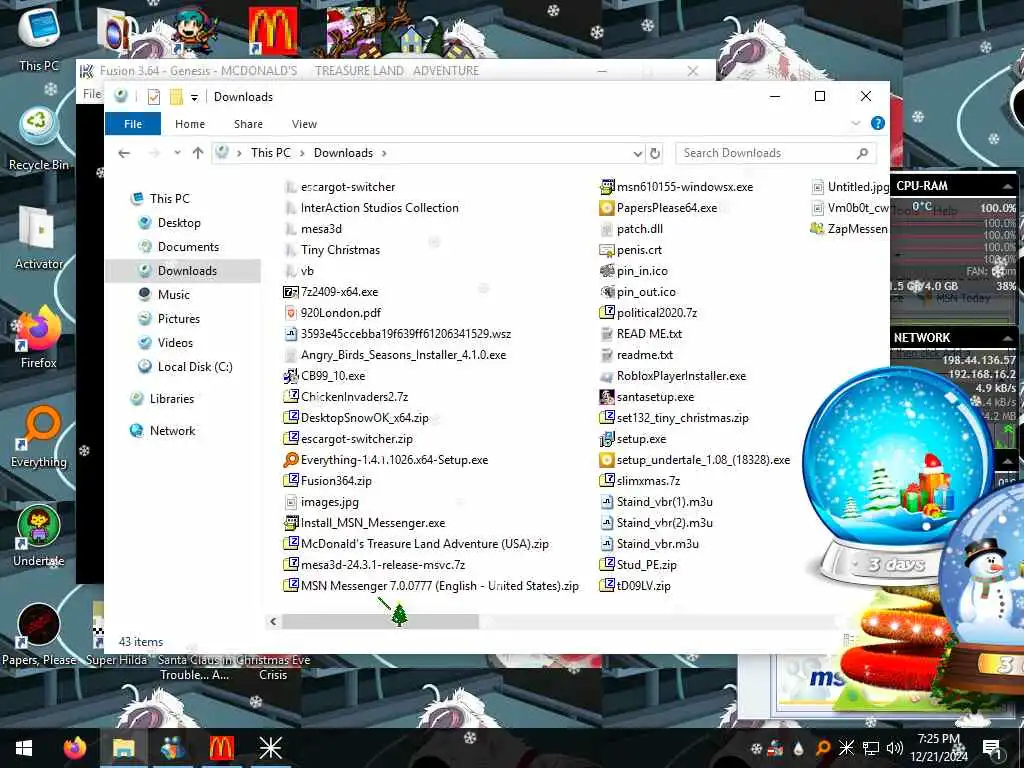Collapse the CPU-RAM gadget header arrow

click(1007, 187)
